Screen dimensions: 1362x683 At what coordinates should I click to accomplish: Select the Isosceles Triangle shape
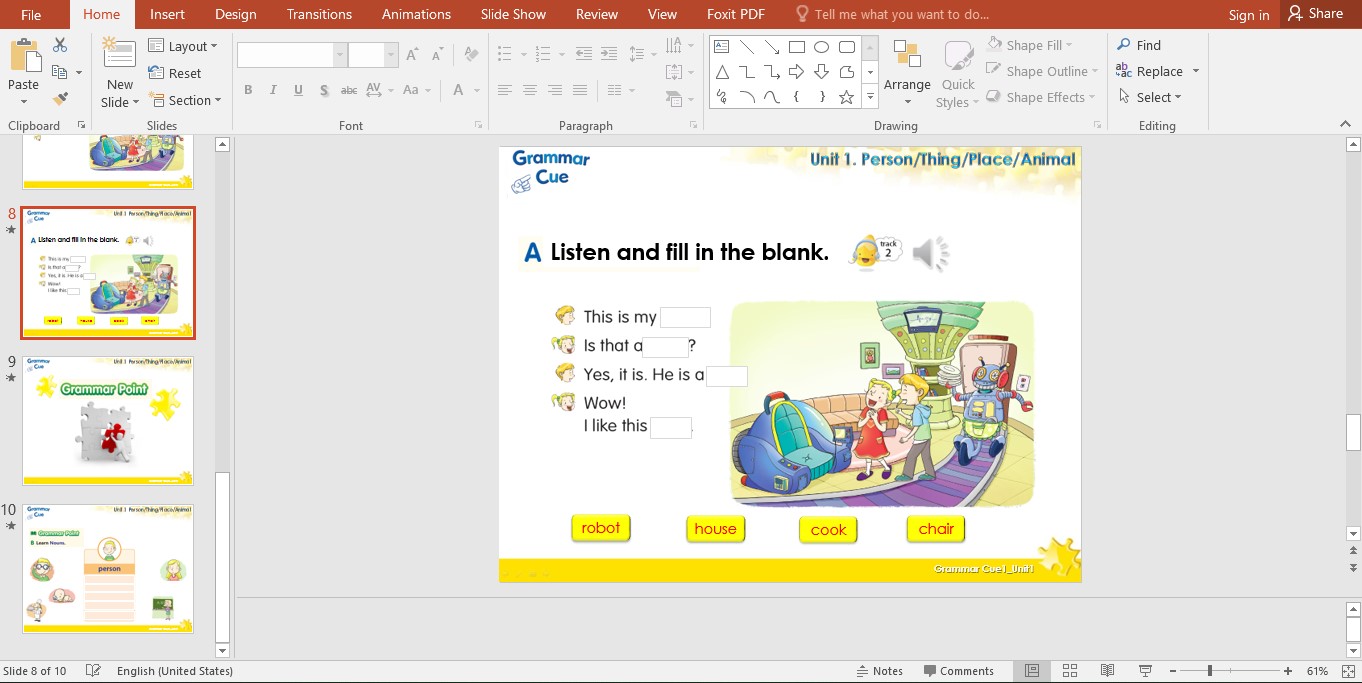(721, 71)
